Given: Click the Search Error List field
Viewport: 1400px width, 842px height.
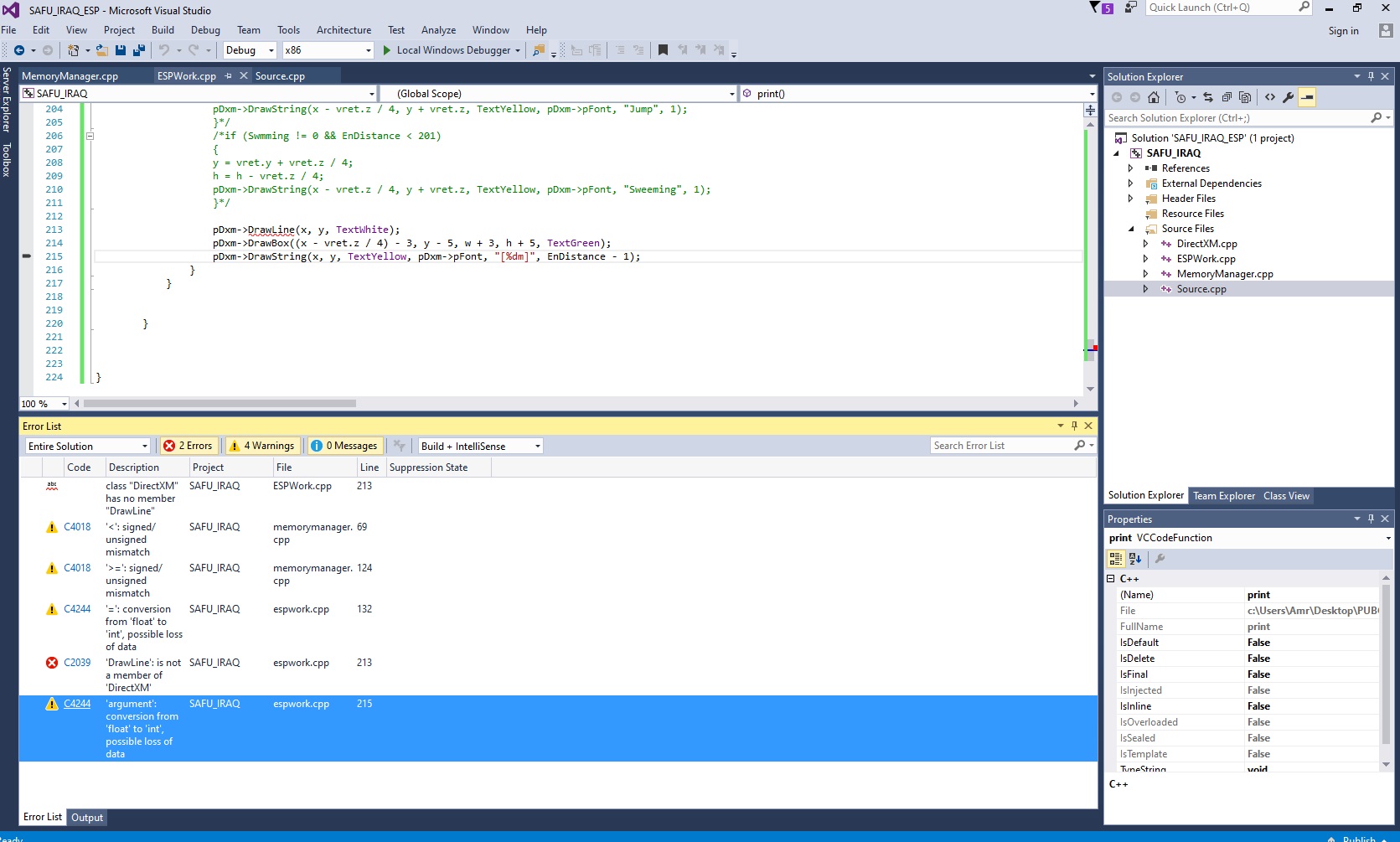Looking at the screenshot, I should pyautogui.click(x=1001, y=446).
